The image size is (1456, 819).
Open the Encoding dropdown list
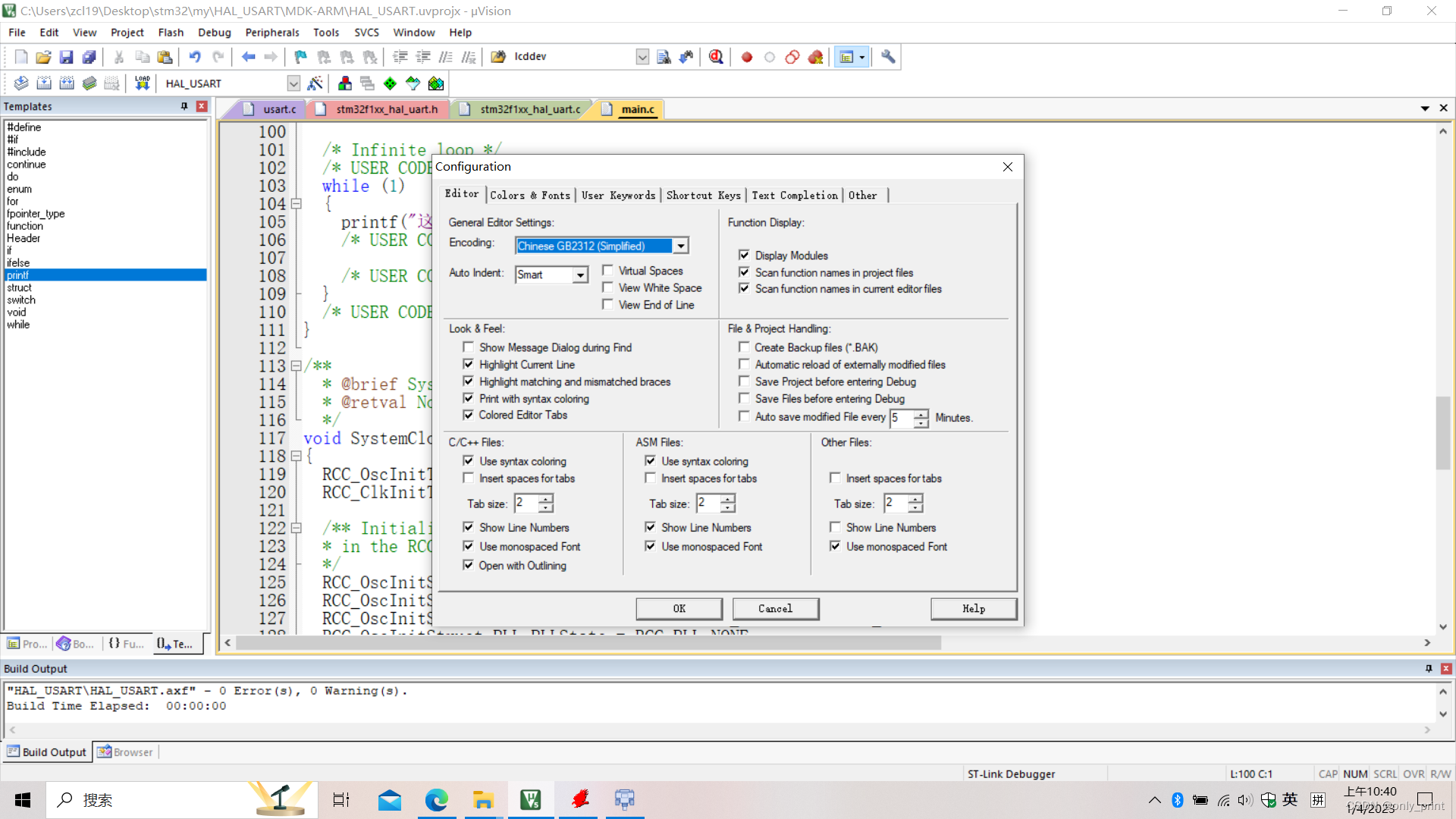pos(681,246)
